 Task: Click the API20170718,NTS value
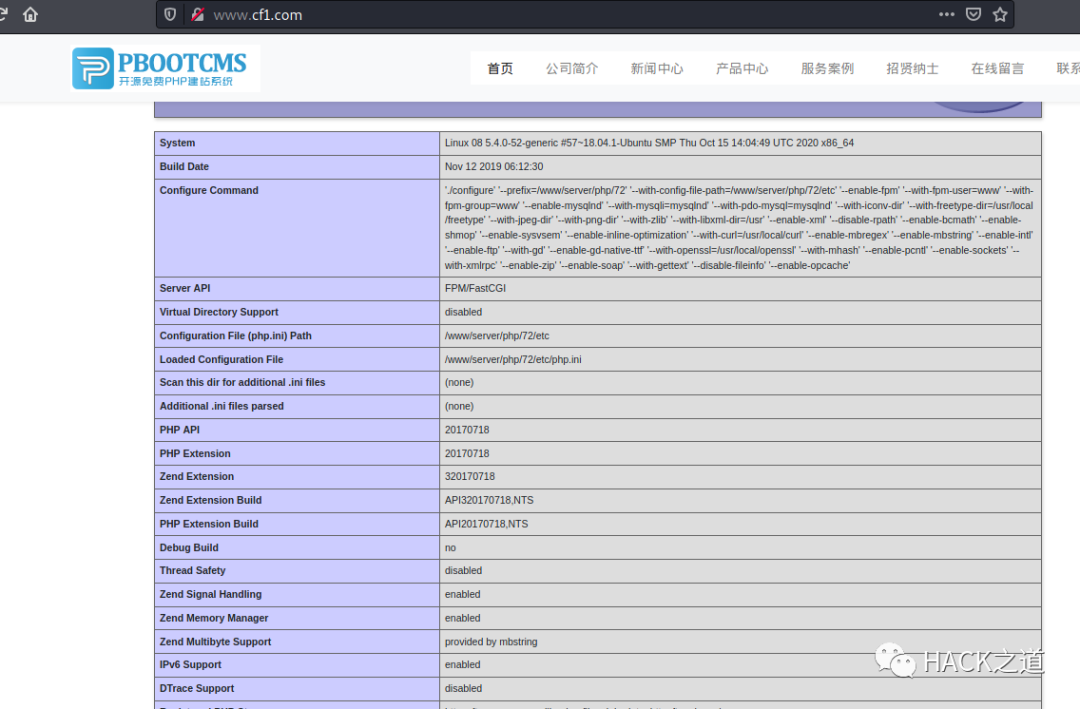click(486, 524)
